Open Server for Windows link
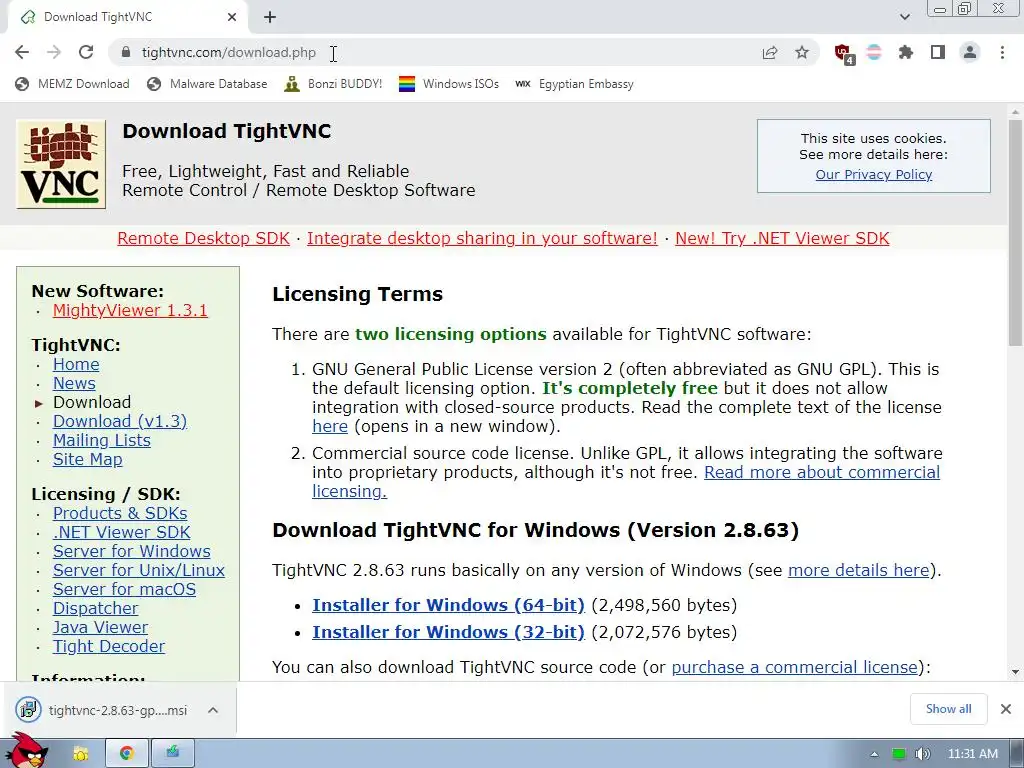The height and width of the screenshot is (768, 1024). [x=131, y=551]
